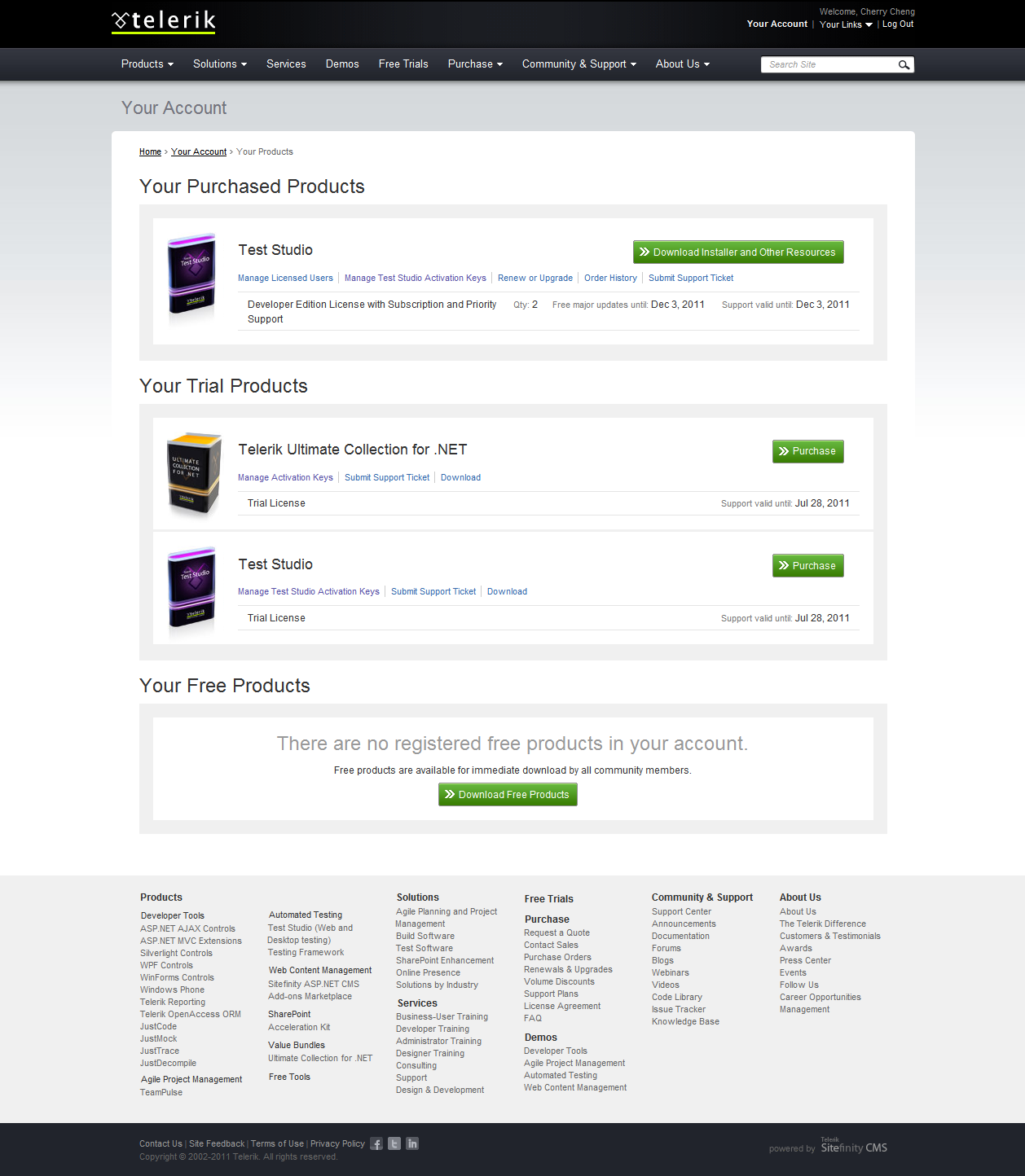Image resolution: width=1025 pixels, height=1176 pixels.
Task: Open Free Tools footer link
Action: (x=289, y=1077)
